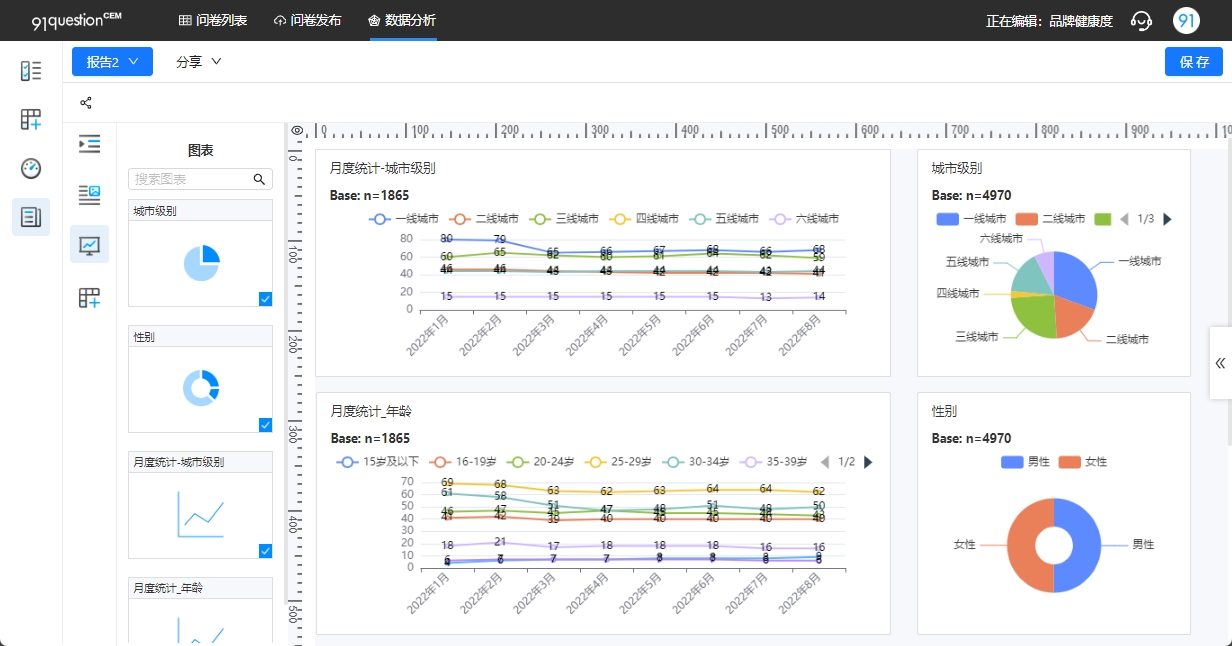Toggle the eye visibility icon near ruler
Viewport: 1232px width, 646px height.
tap(297, 130)
